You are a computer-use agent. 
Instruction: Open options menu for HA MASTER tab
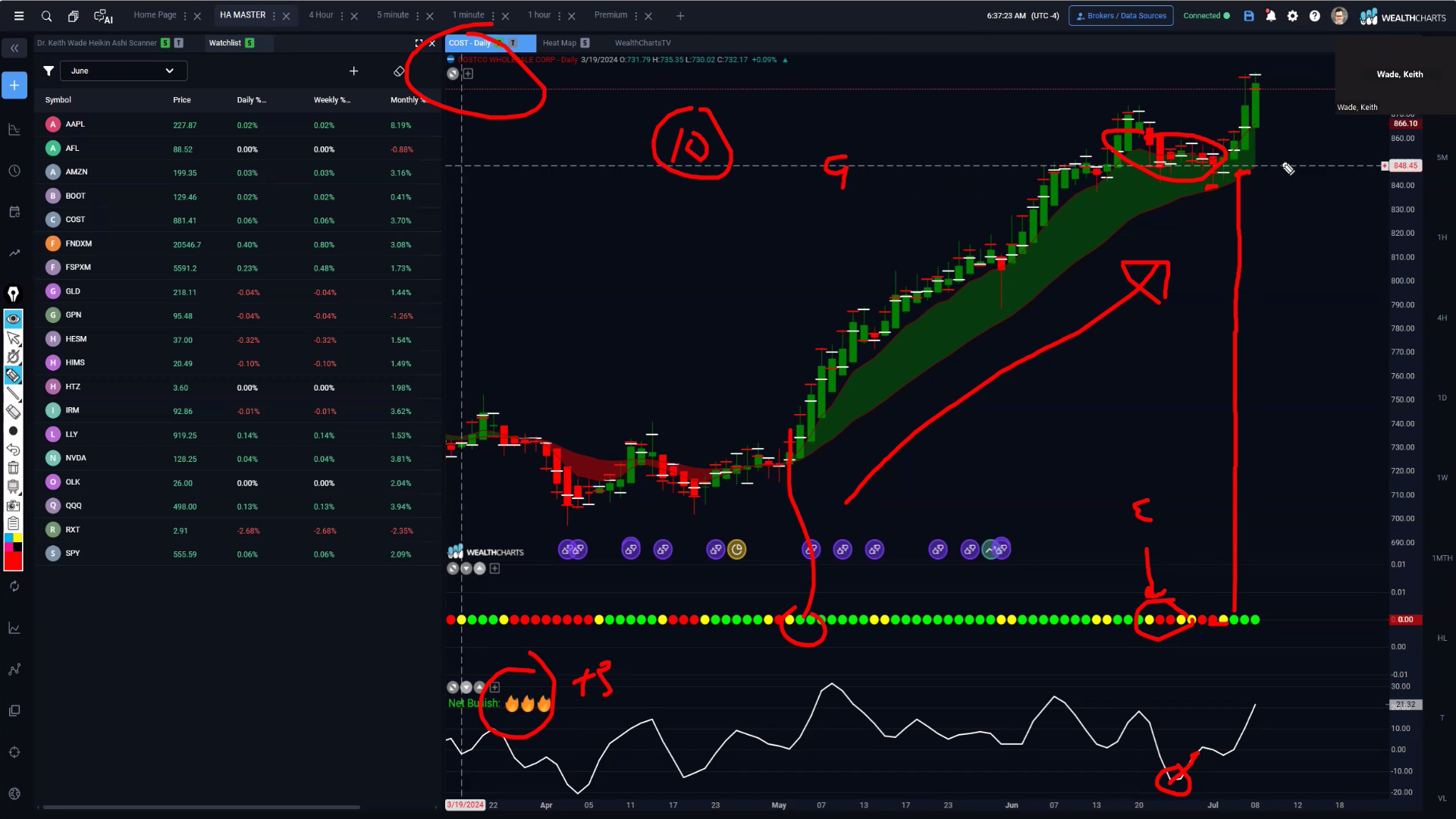point(274,16)
